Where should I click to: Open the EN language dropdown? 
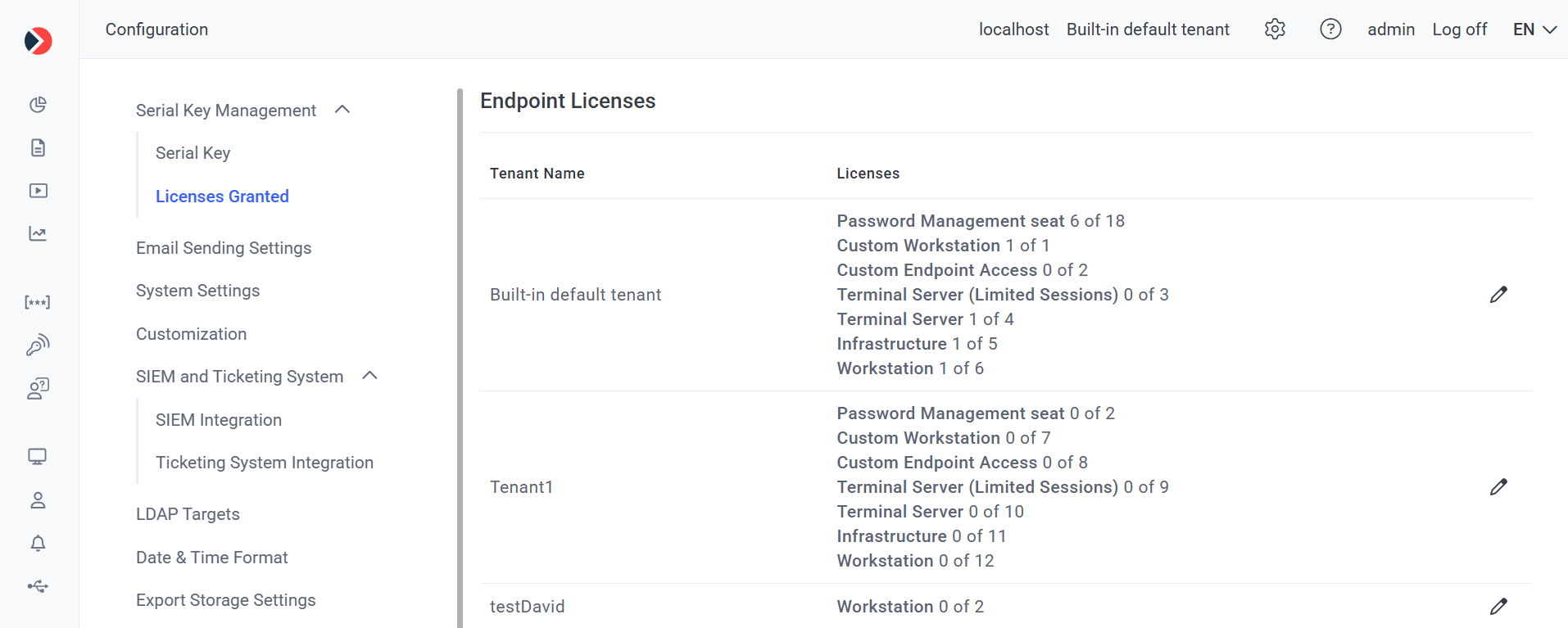[x=1534, y=29]
